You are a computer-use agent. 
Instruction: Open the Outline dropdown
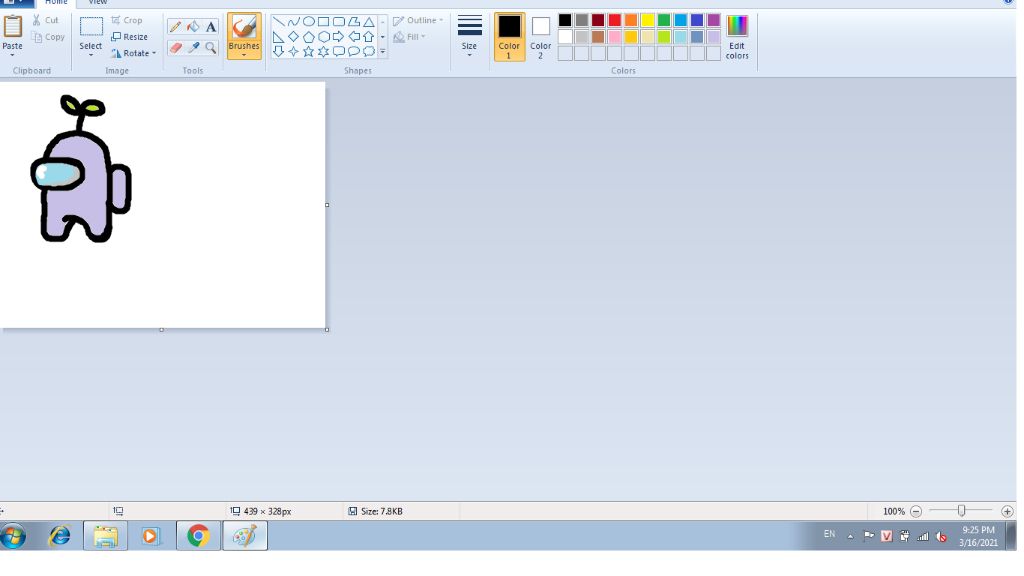[x=418, y=21]
